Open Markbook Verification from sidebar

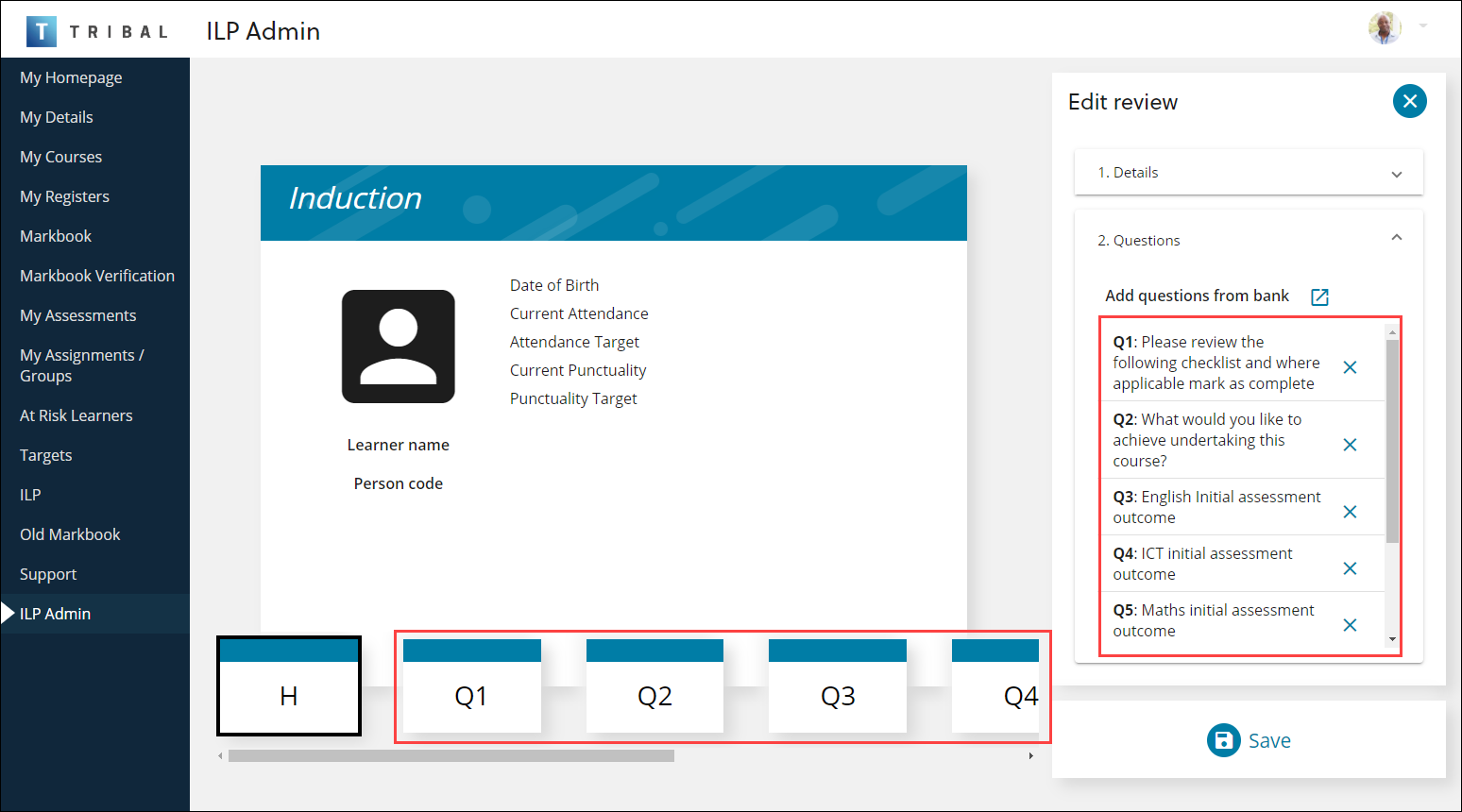click(x=97, y=276)
